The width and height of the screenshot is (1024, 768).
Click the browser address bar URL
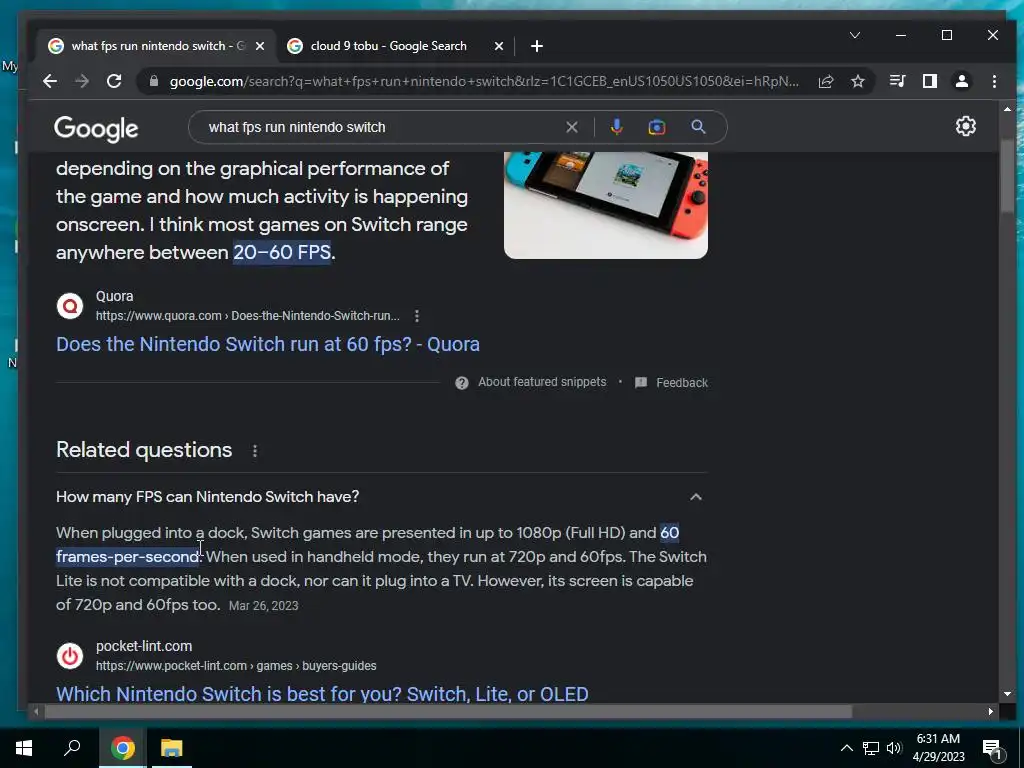pyautogui.click(x=483, y=81)
